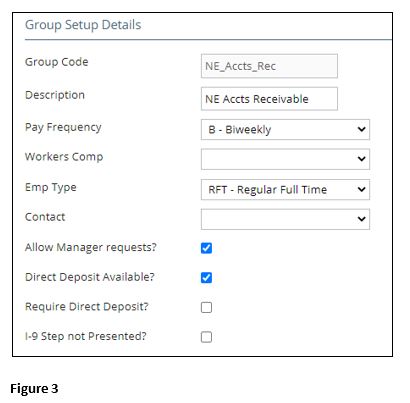
Task: Click the Workers Comp chevron arrow
Action: [361, 159]
